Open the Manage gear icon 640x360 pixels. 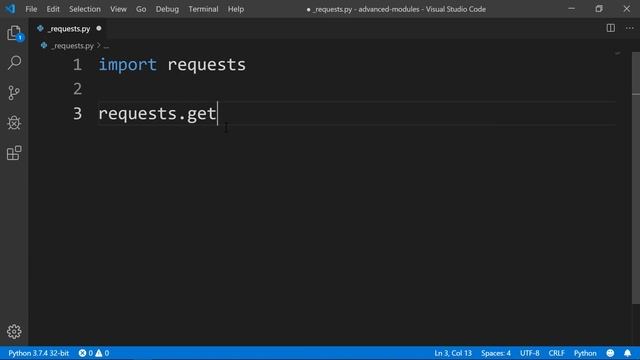pyautogui.click(x=14, y=331)
